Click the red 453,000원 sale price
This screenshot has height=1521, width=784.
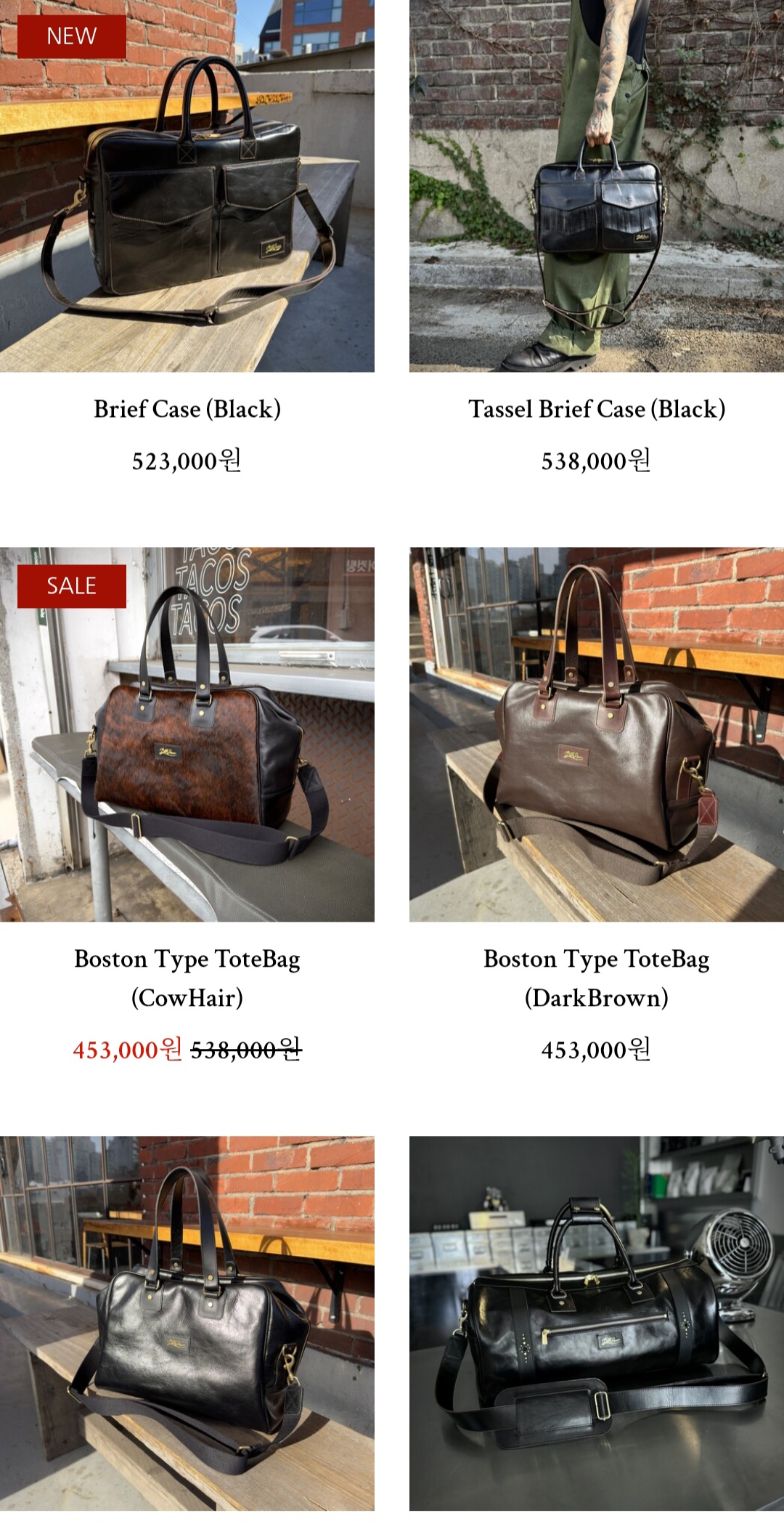(x=127, y=1050)
